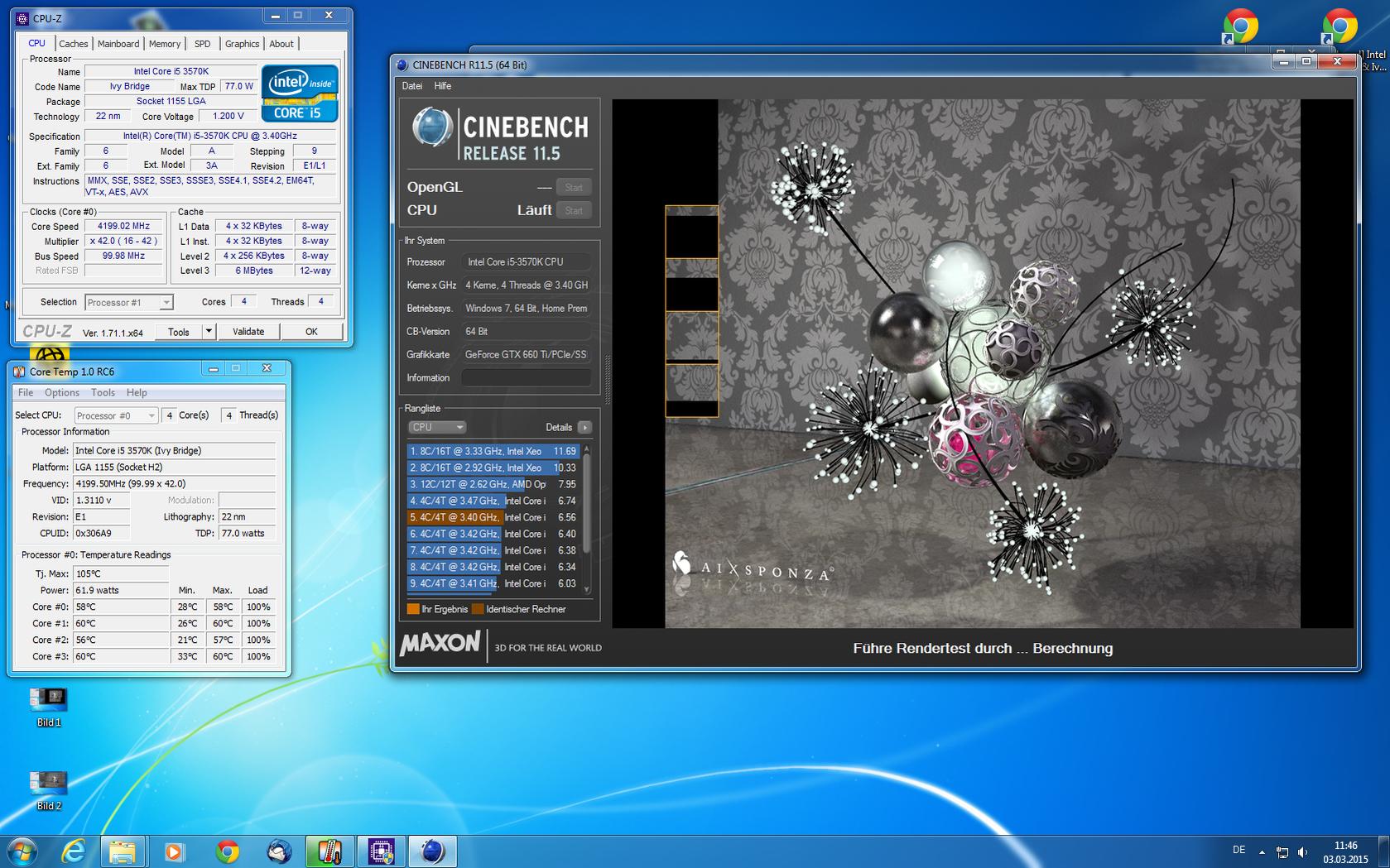Open the About tab in CPU-Z
This screenshot has height=868, width=1390.
(281, 44)
